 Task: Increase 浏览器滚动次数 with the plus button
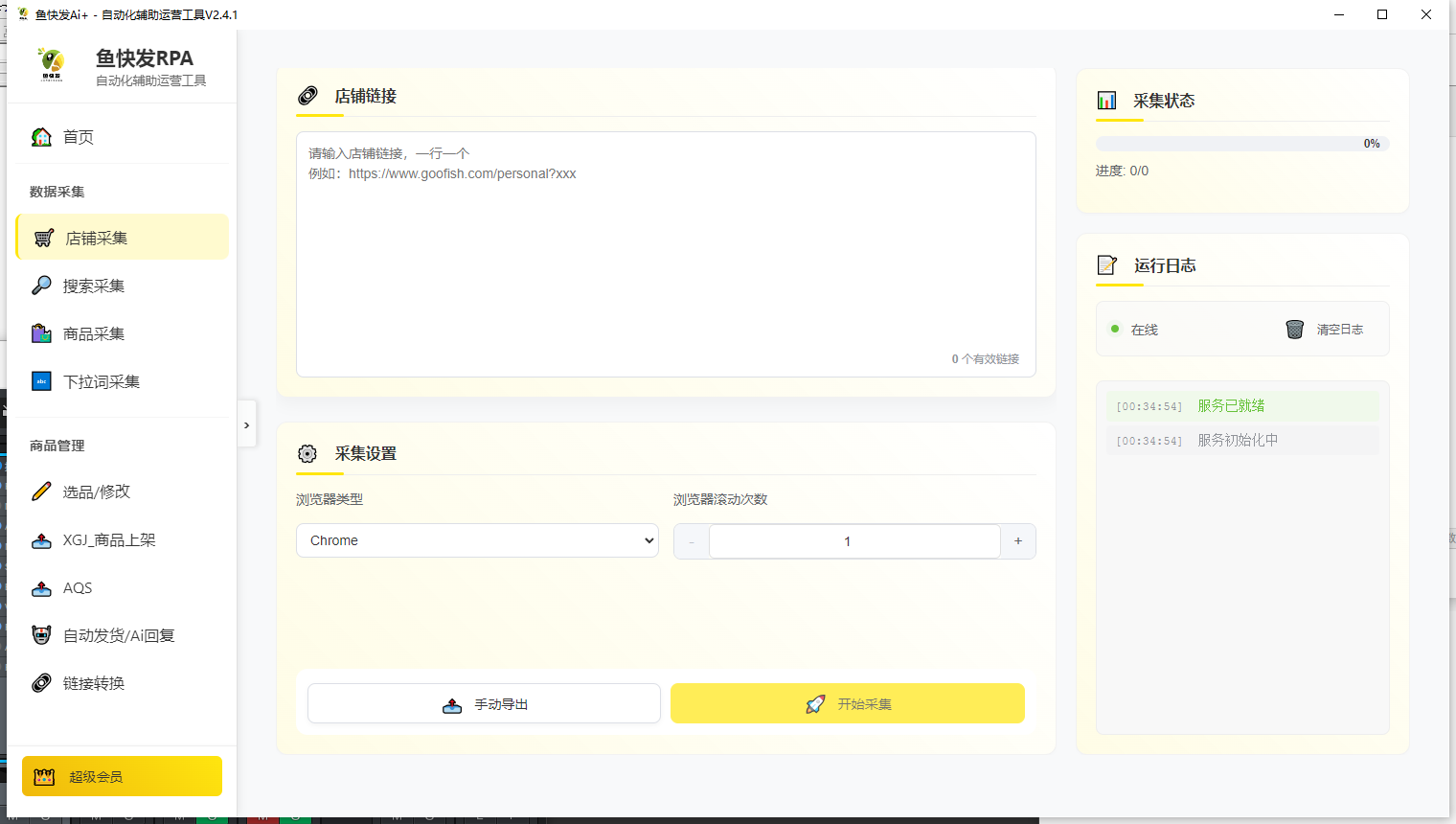1017,541
